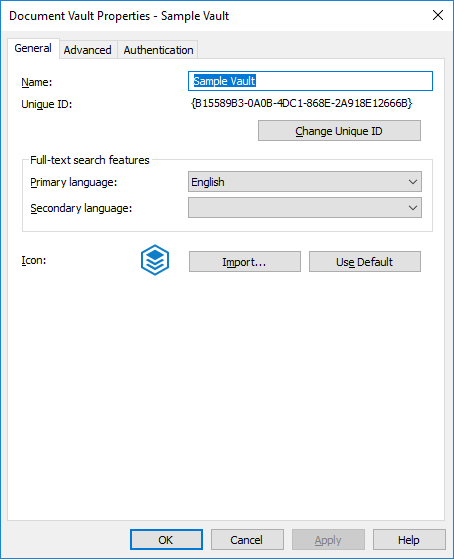Select the General tab
Screen dimensions: 454x559
pos(33,48)
